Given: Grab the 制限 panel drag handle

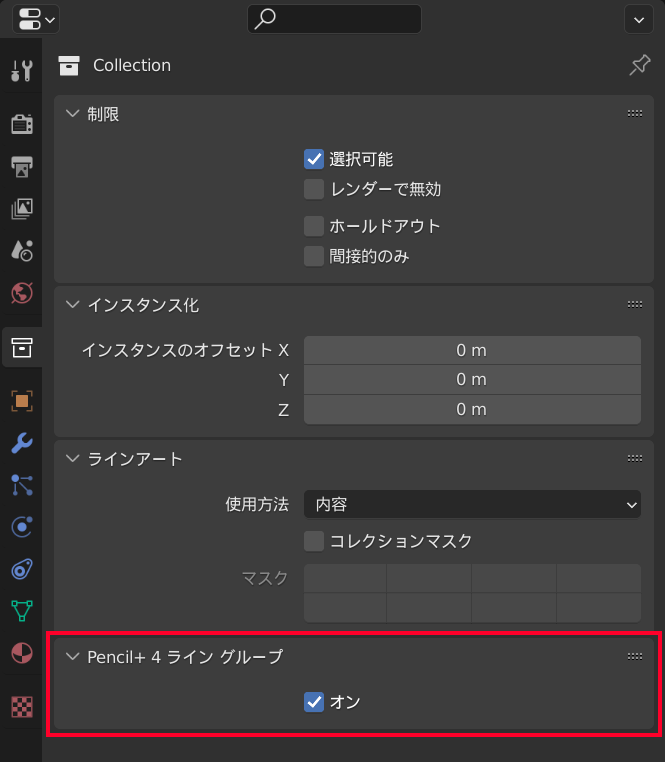Looking at the screenshot, I should click(x=634, y=114).
